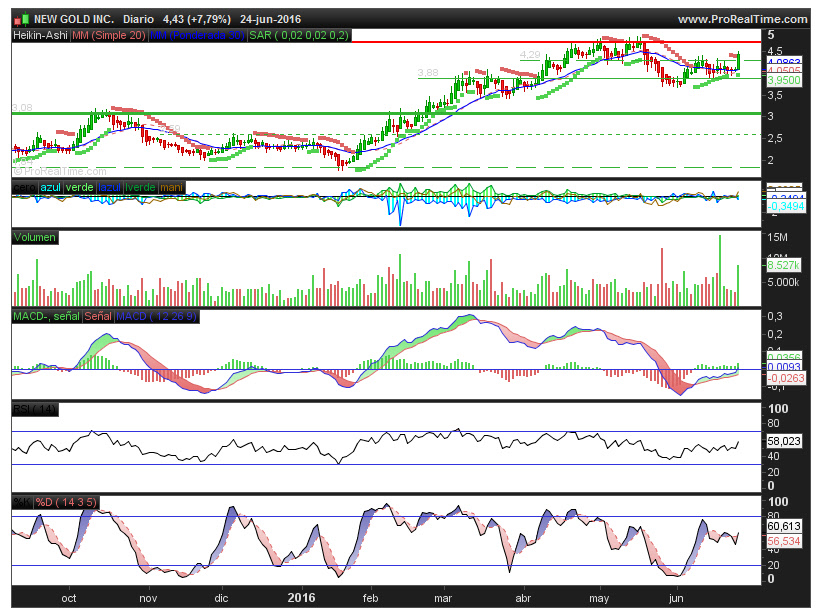Click the 'lverde' series label

coord(140,187)
